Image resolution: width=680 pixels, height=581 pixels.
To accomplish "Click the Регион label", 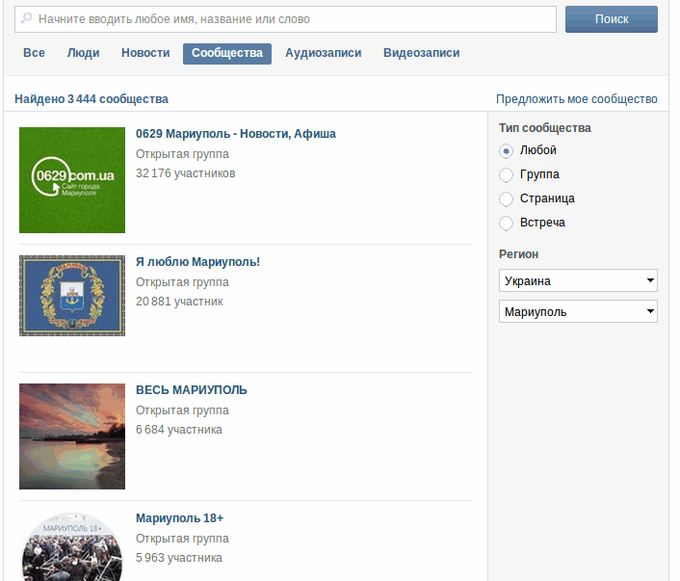I will (x=519, y=254).
